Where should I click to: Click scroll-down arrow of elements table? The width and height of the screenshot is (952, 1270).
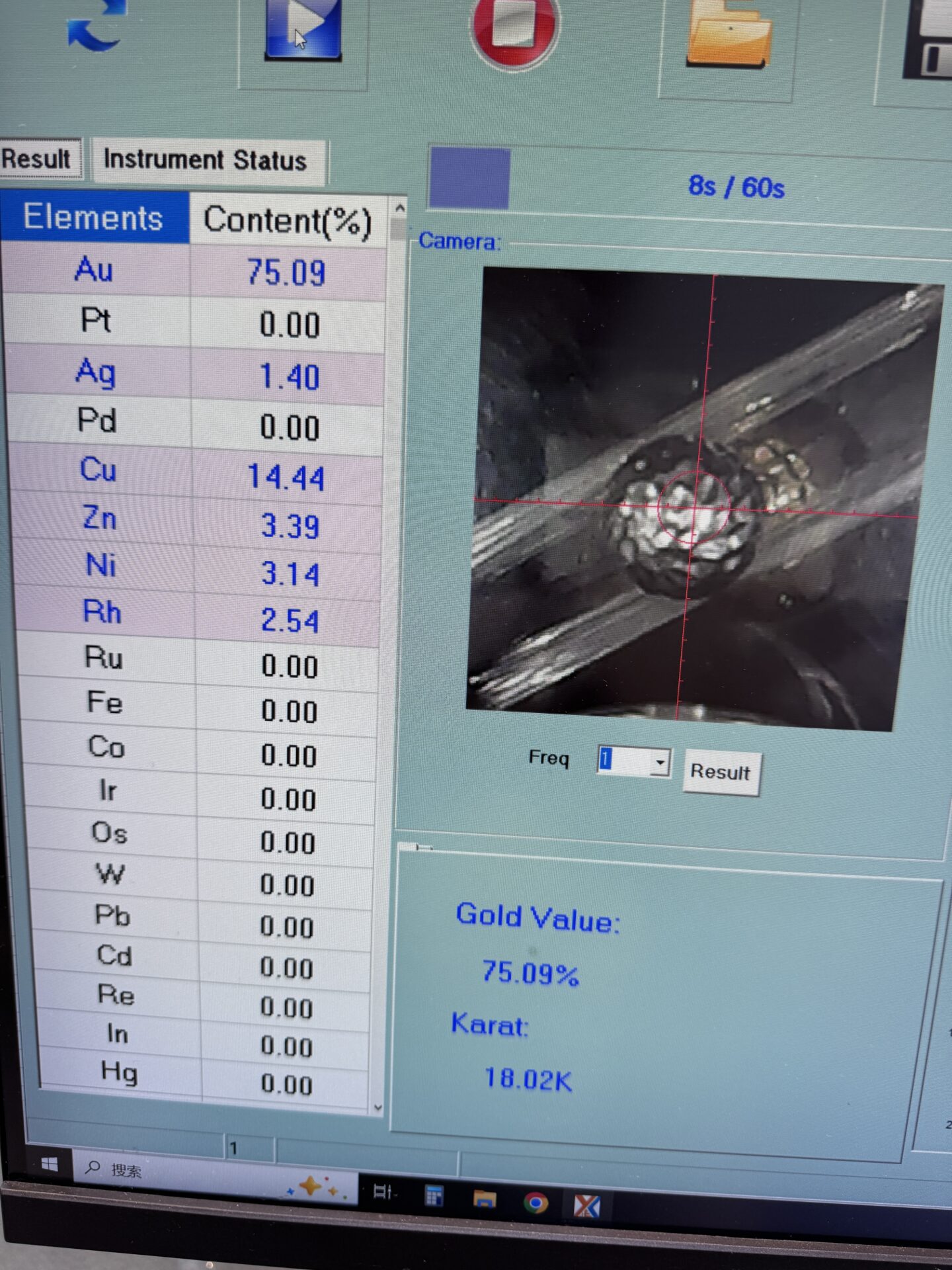[378, 1107]
